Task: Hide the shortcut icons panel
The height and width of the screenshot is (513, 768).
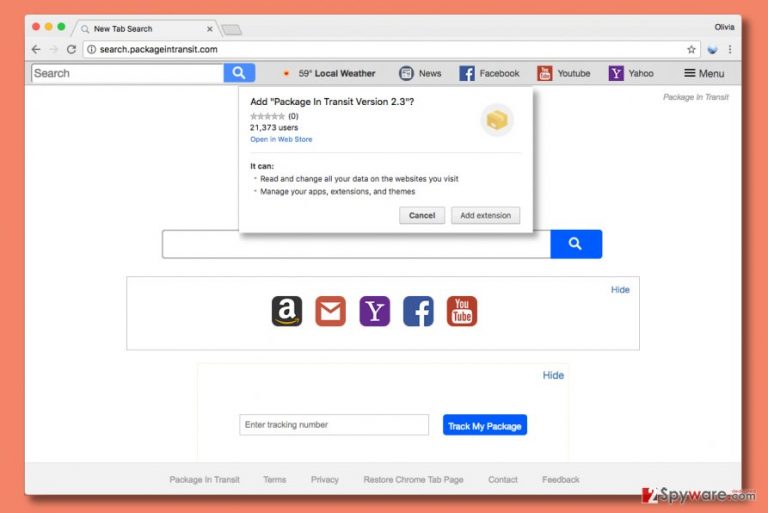Action: (x=620, y=290)
